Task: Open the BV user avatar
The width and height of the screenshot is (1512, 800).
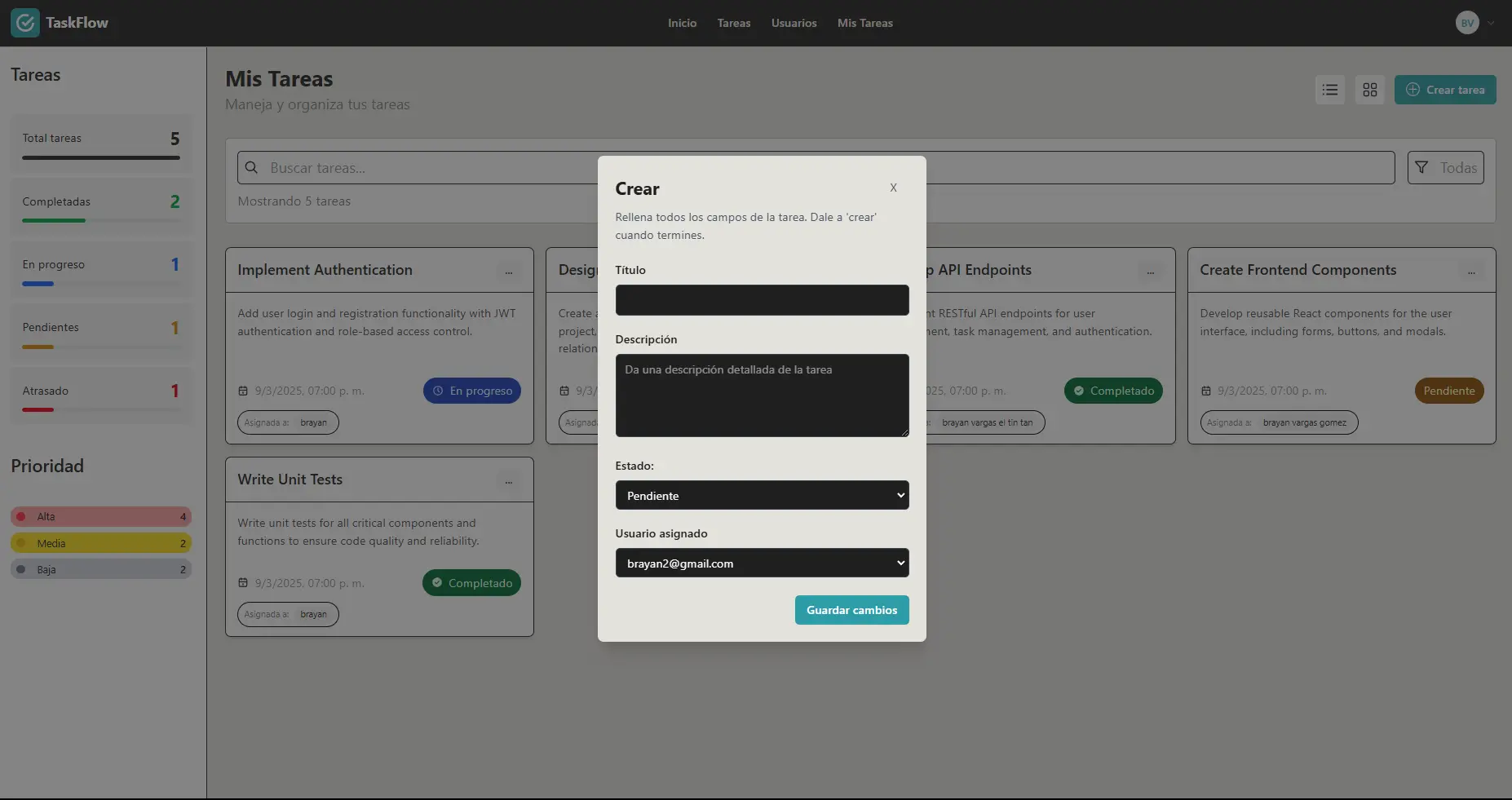Action: coord(1467,23)
